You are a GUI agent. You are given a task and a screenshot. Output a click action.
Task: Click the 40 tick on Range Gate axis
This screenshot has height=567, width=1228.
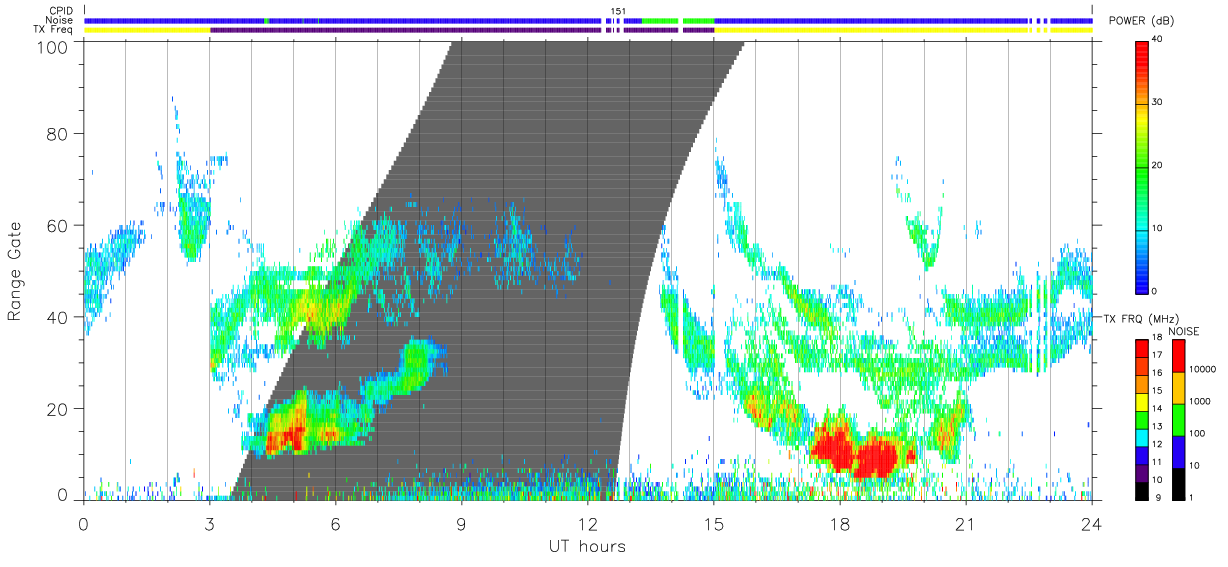(x=58, y=317)
